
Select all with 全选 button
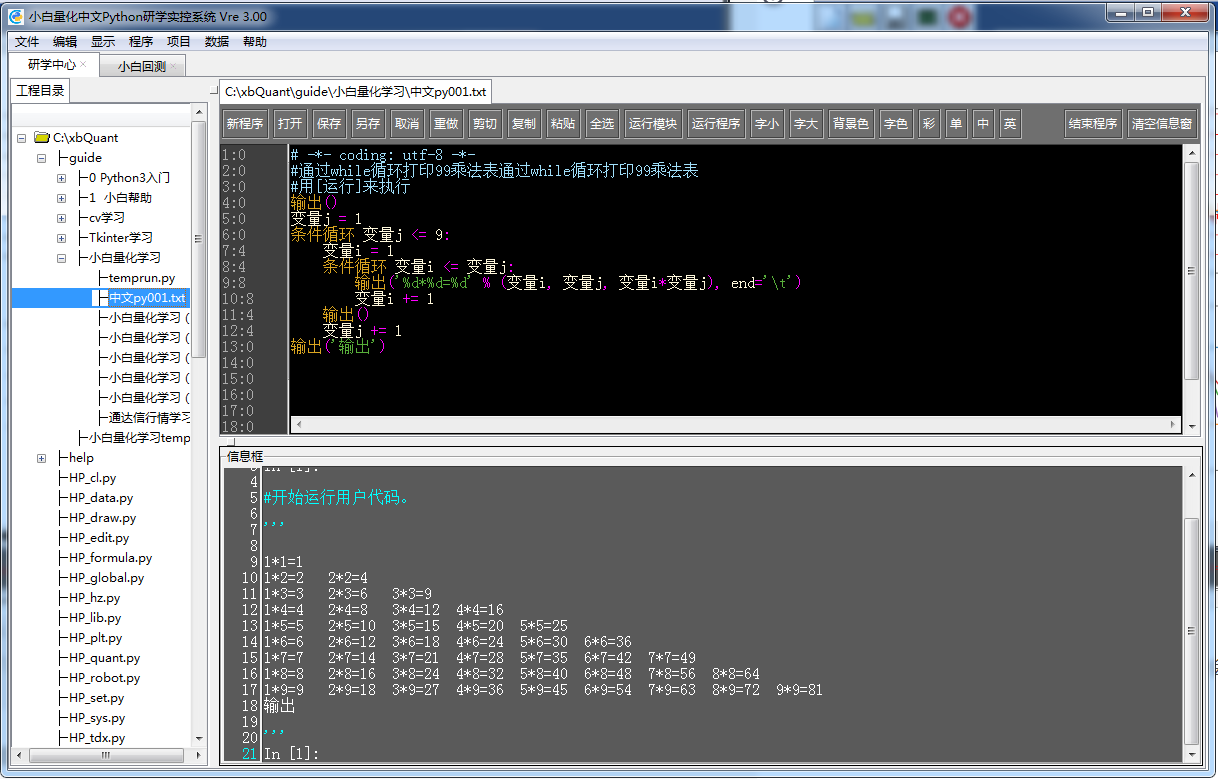(x=602, y=124)
